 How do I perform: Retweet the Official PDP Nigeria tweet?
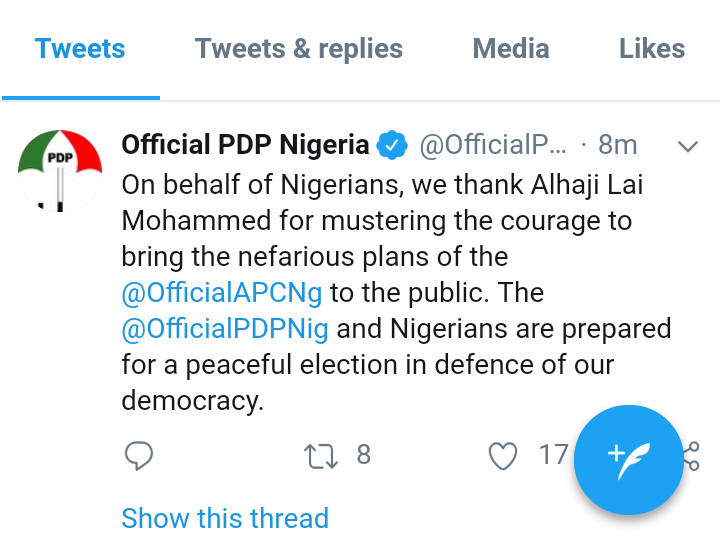coord(321,456)
